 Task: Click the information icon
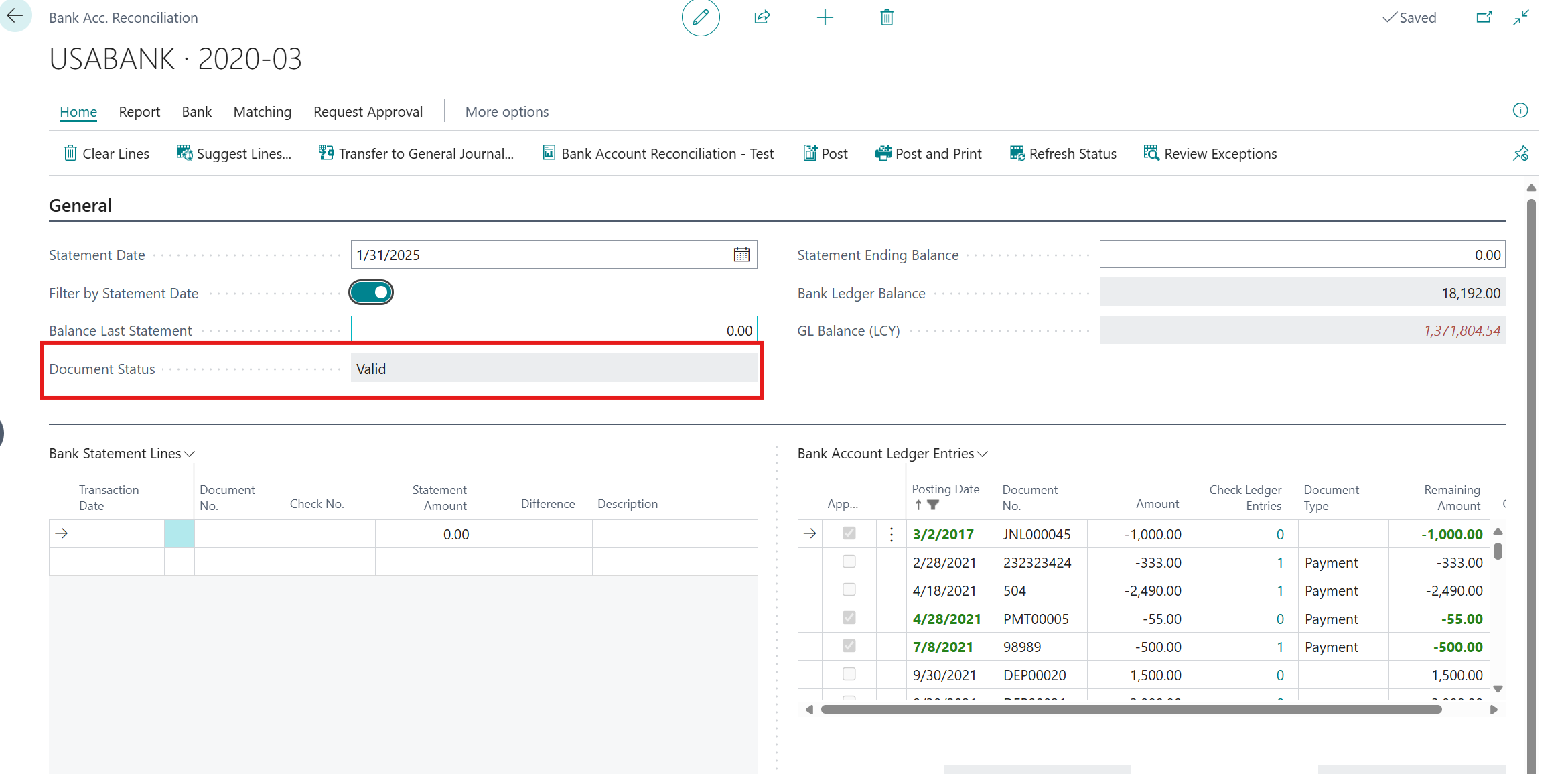point(1520,111)
